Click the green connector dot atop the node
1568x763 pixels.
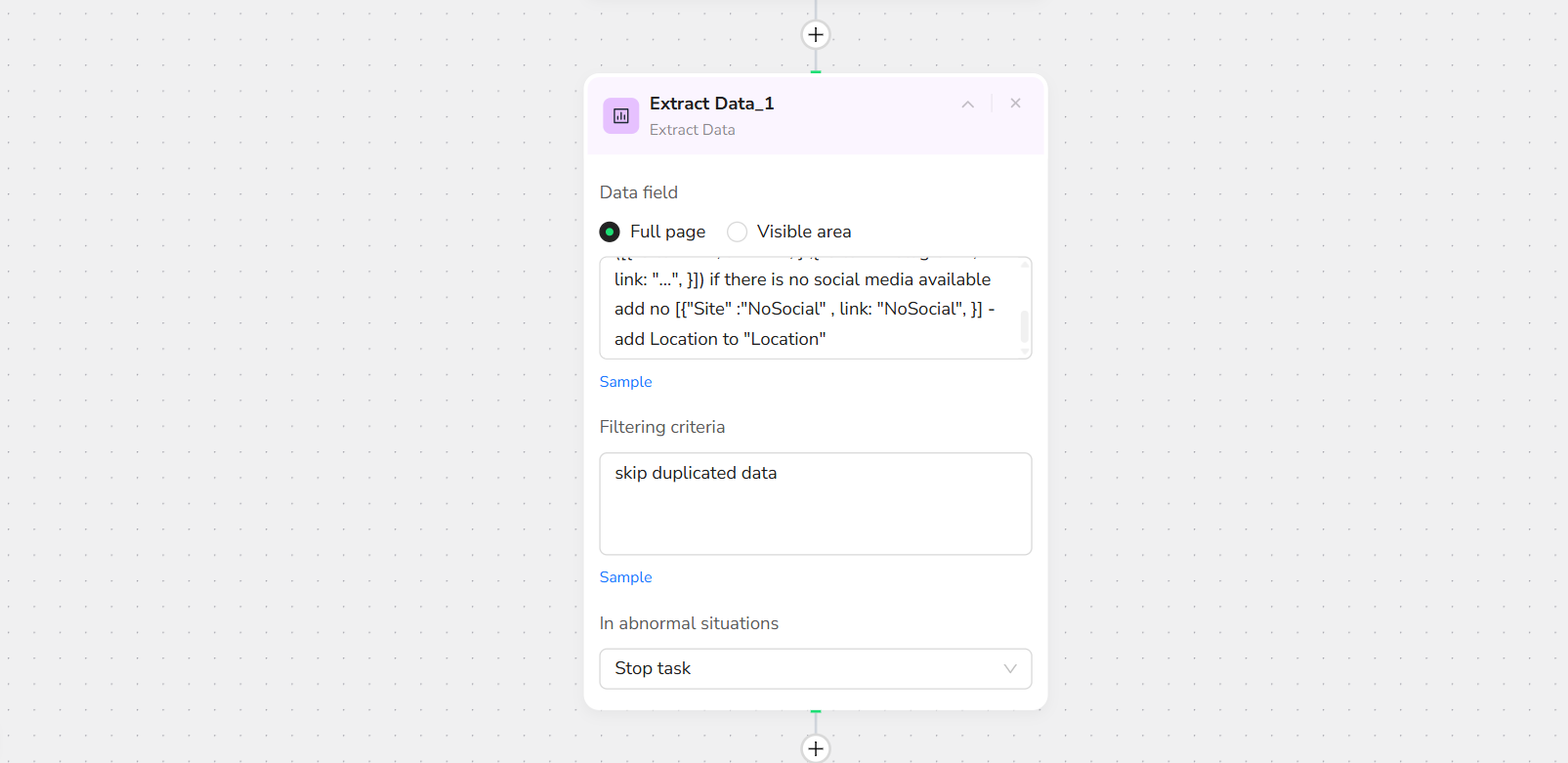[x=816, y=72]
